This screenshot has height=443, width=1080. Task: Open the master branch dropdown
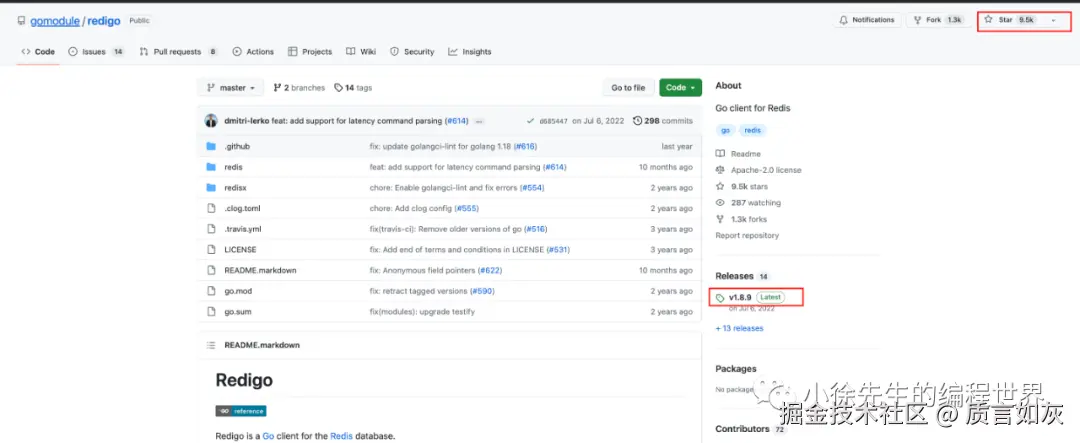[x=231, y=87]
